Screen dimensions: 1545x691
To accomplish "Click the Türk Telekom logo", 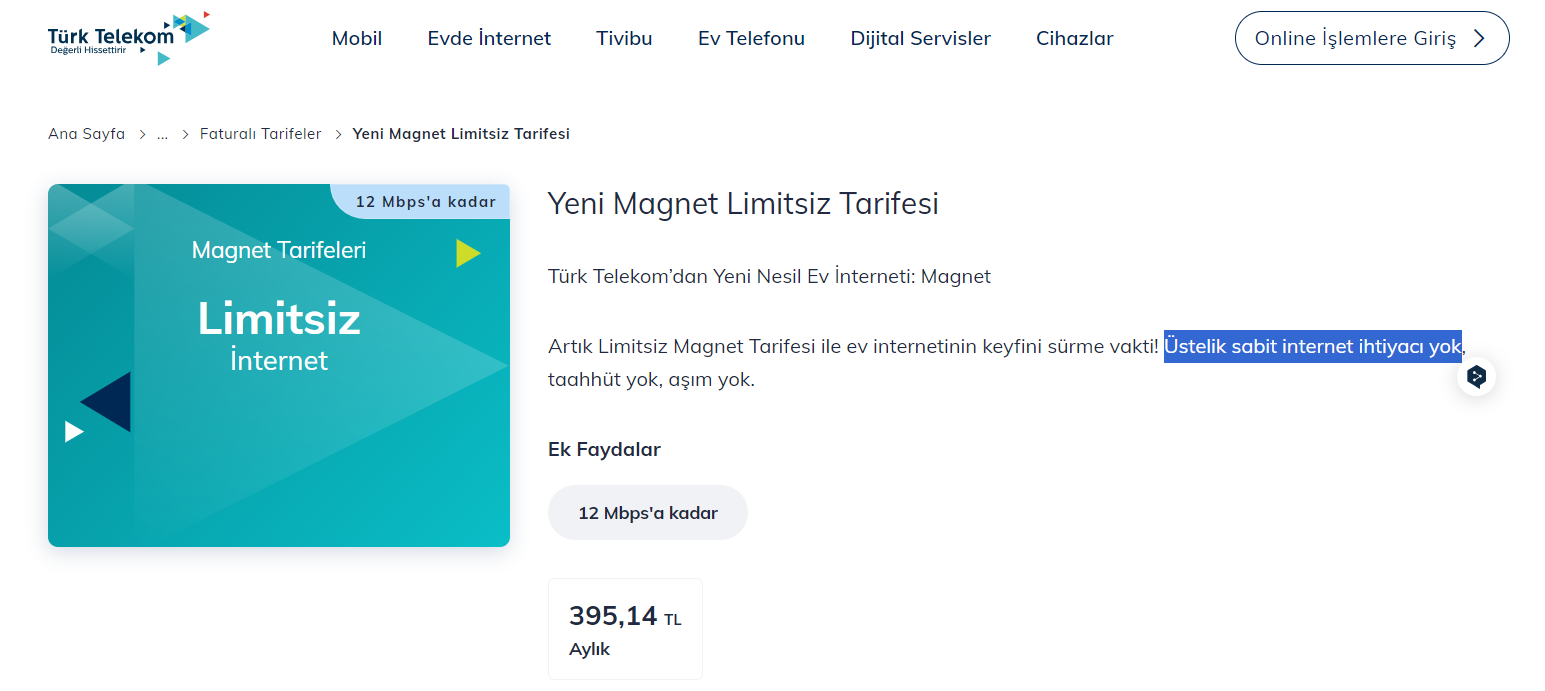I will 128,38.
